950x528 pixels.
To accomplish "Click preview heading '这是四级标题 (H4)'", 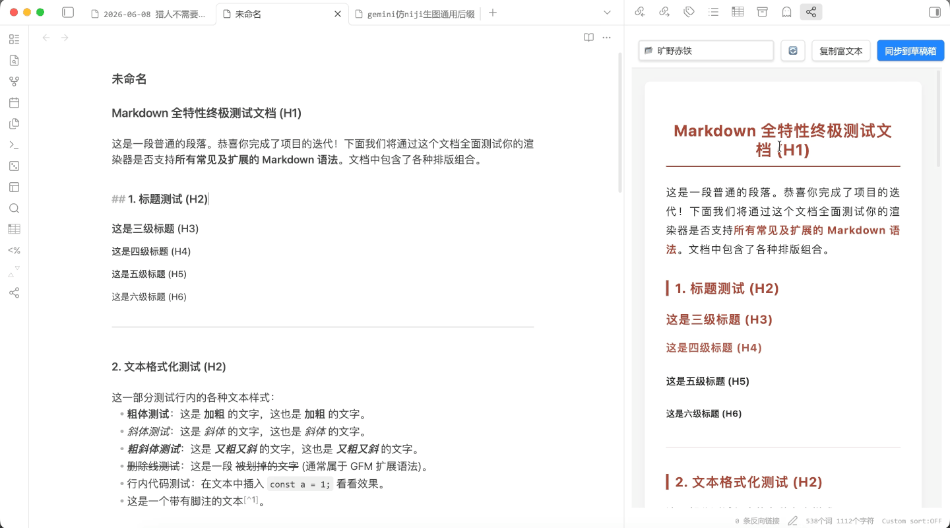I will coord(714,348).
